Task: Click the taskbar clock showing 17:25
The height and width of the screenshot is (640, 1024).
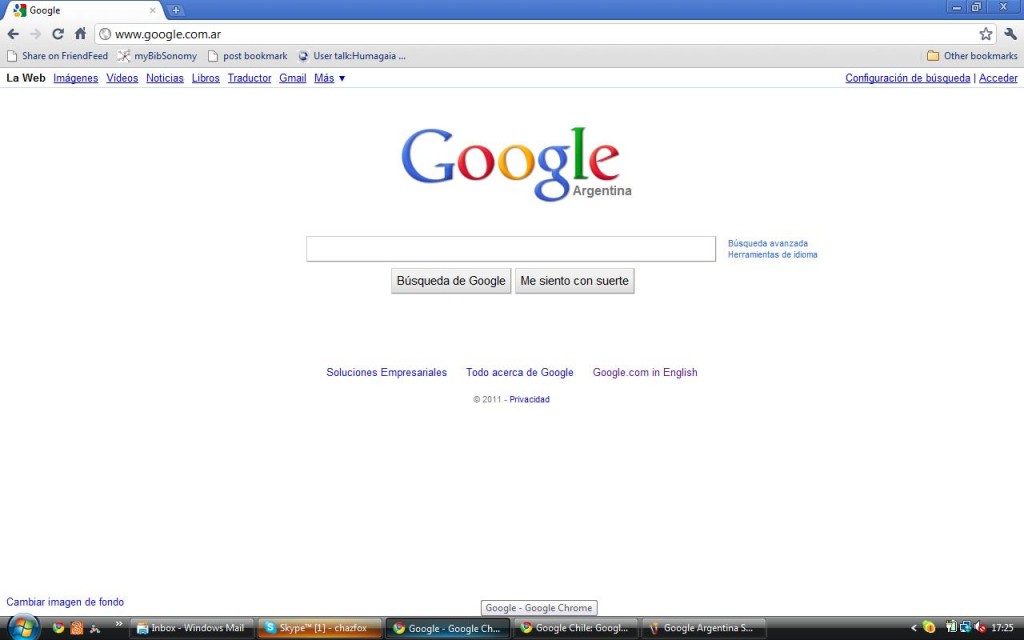Action: 1002,628
